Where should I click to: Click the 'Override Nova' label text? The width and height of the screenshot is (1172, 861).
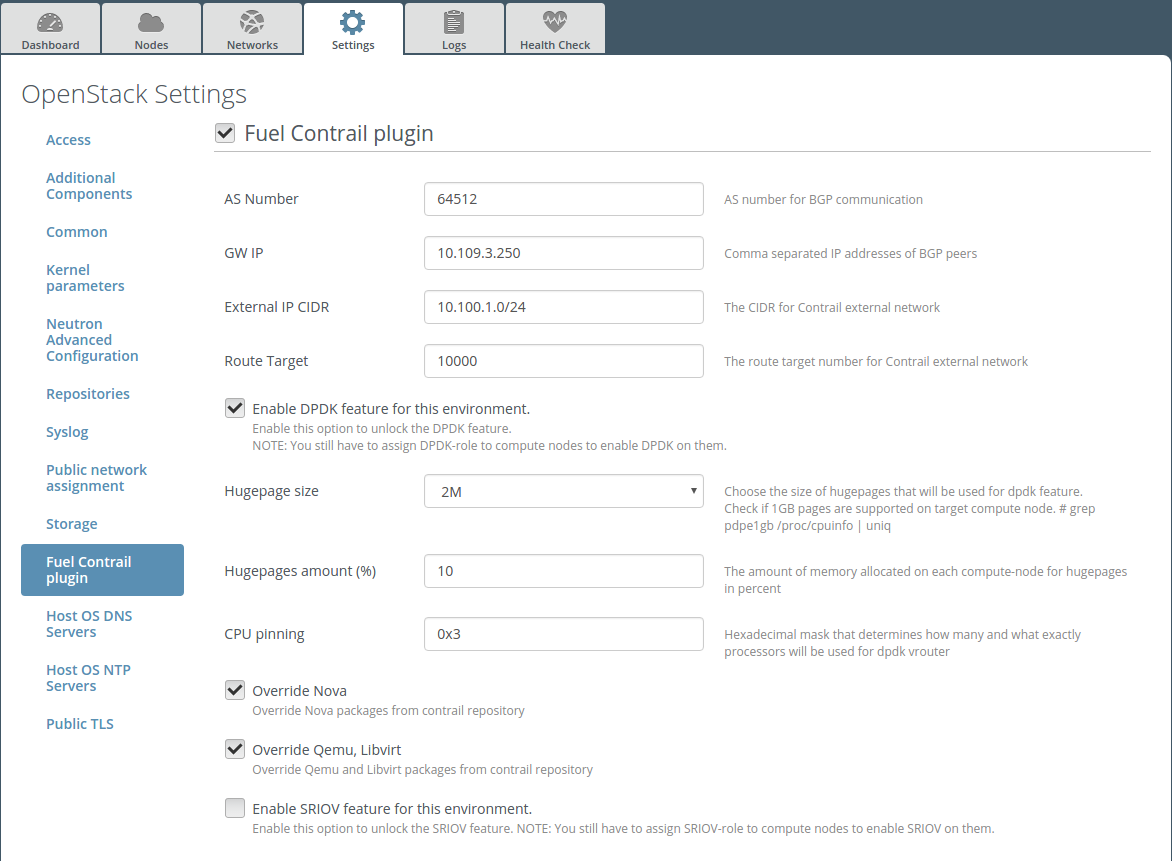299,691
